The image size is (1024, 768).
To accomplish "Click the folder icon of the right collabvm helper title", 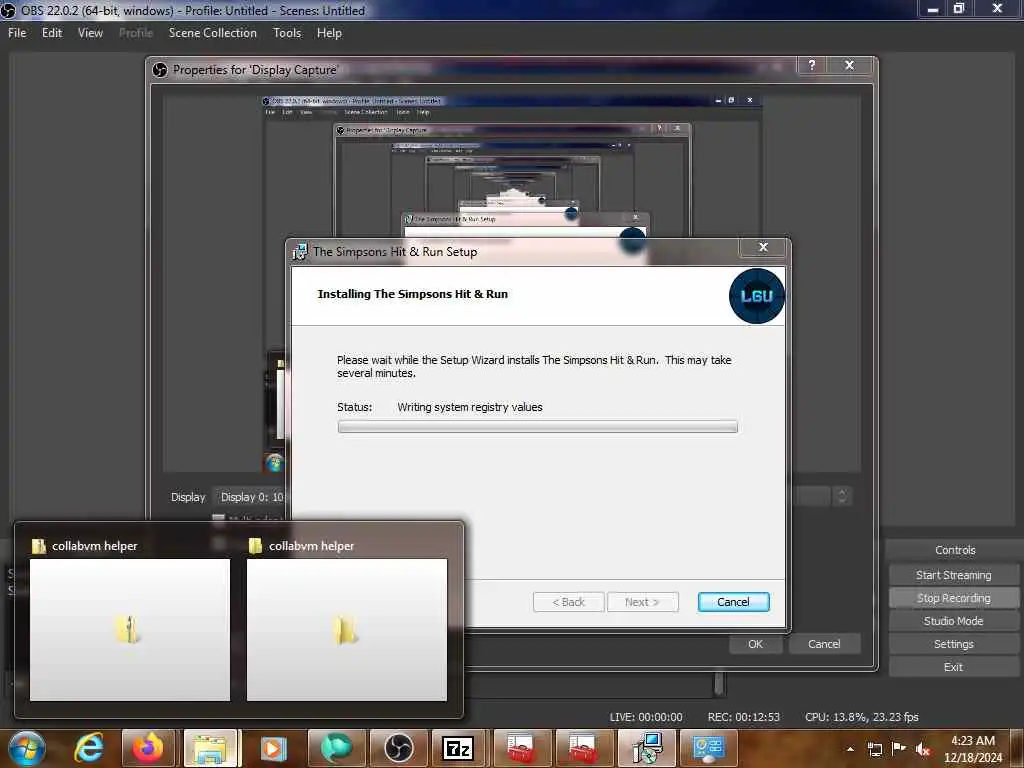I will point(255,546).
